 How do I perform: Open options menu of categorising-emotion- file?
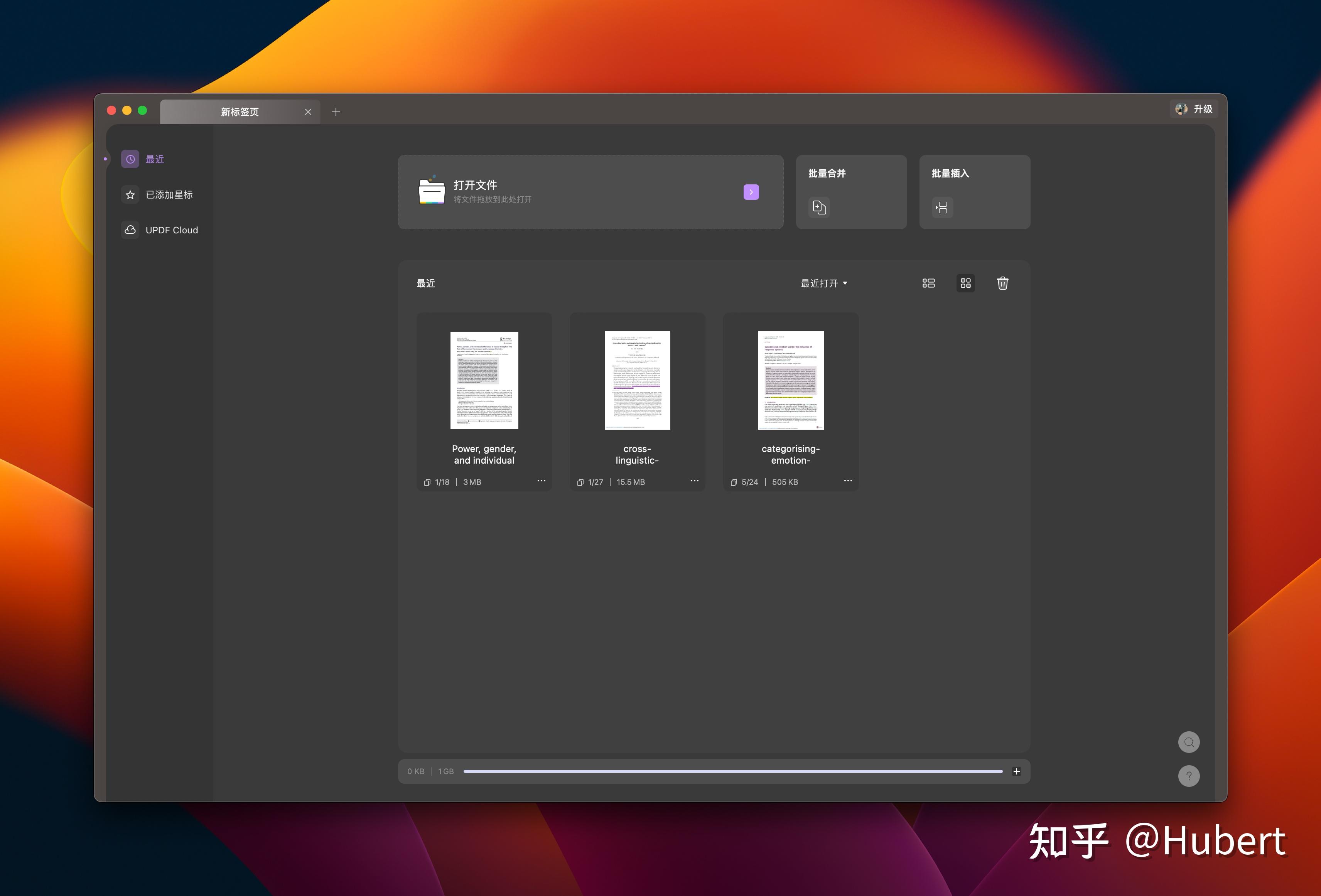847,481
